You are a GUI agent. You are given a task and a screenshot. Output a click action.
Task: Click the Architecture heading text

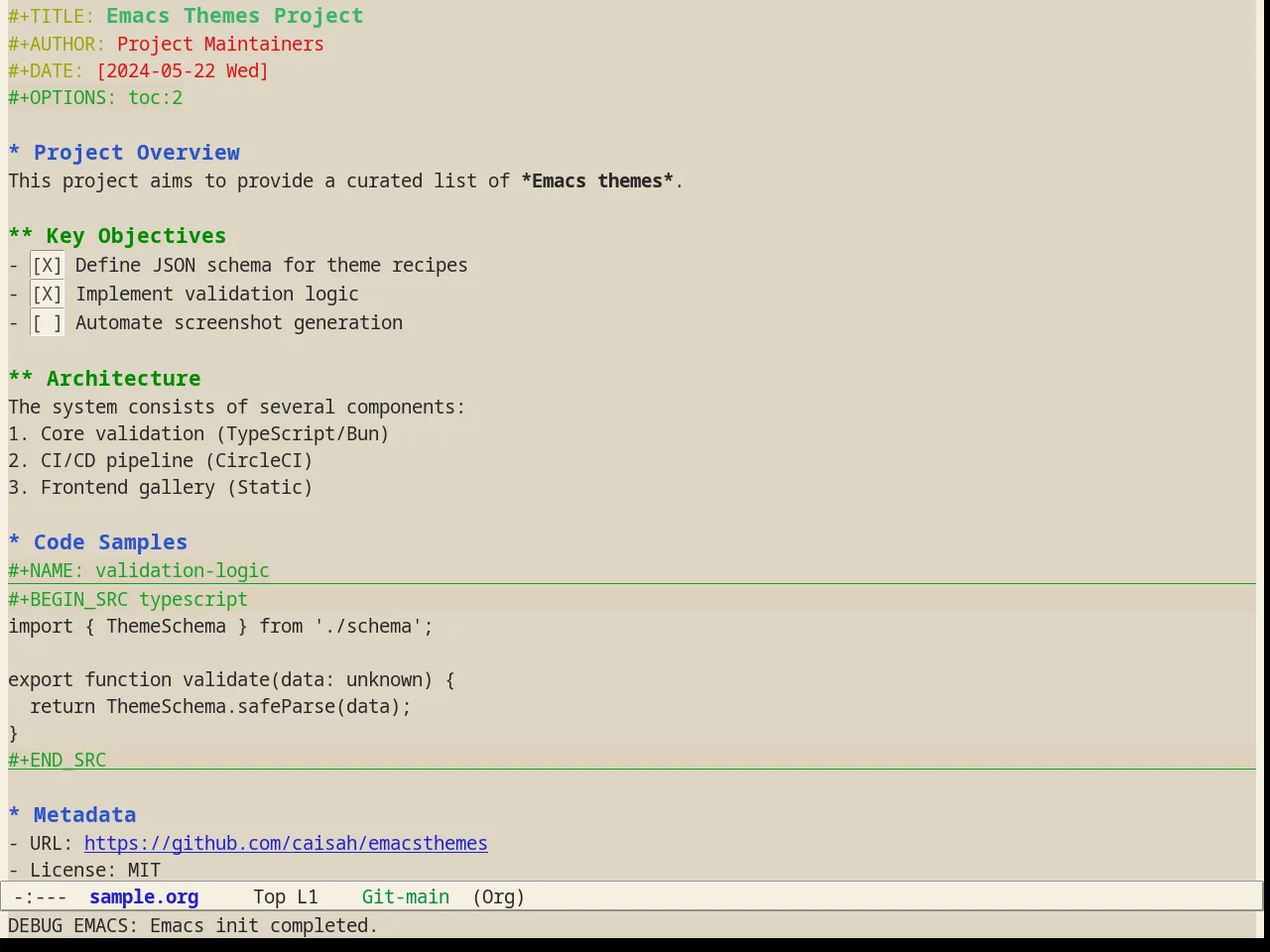click(124, 379)
